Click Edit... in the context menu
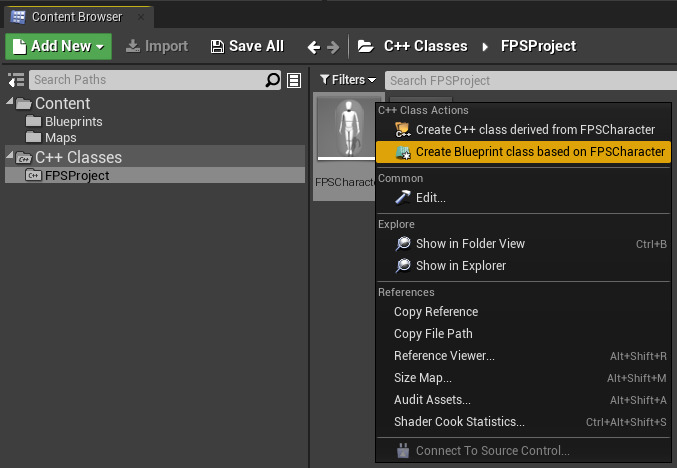Screen dimensions: 677x468 (523, 198)
